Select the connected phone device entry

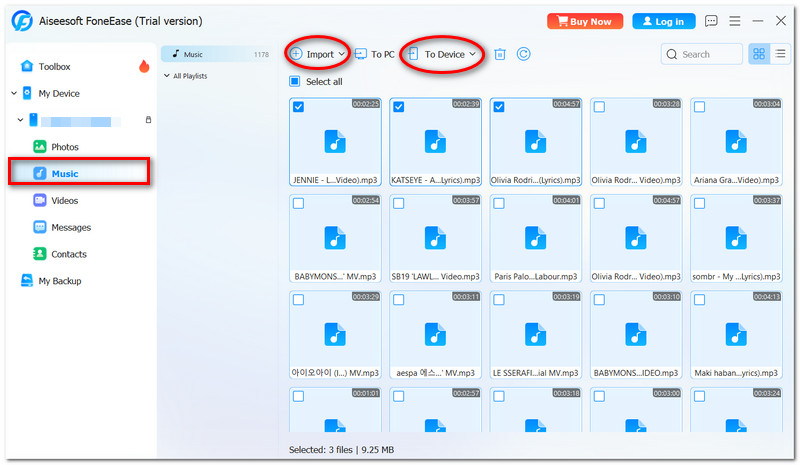click(x=76, y=121)
